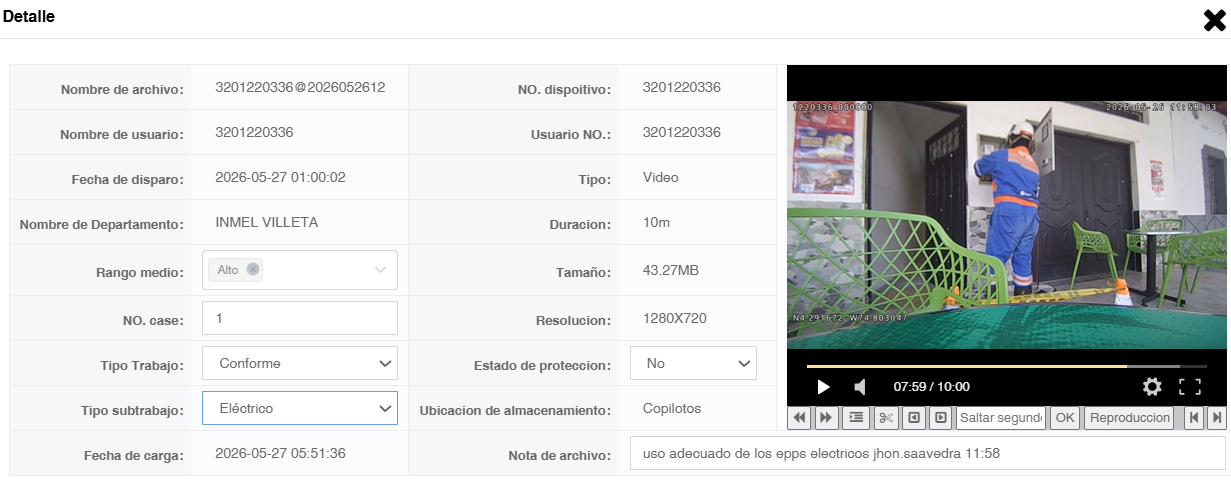
Task: Click the 2026-05-27 01:00:02 date value
Action: [280, 177]
